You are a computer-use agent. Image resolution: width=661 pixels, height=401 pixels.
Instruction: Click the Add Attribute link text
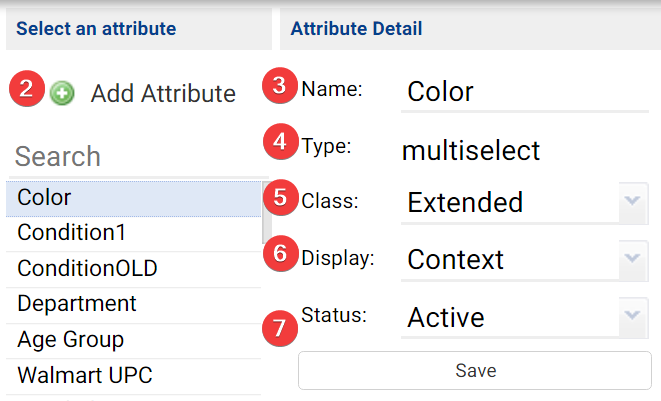(163, 94)
